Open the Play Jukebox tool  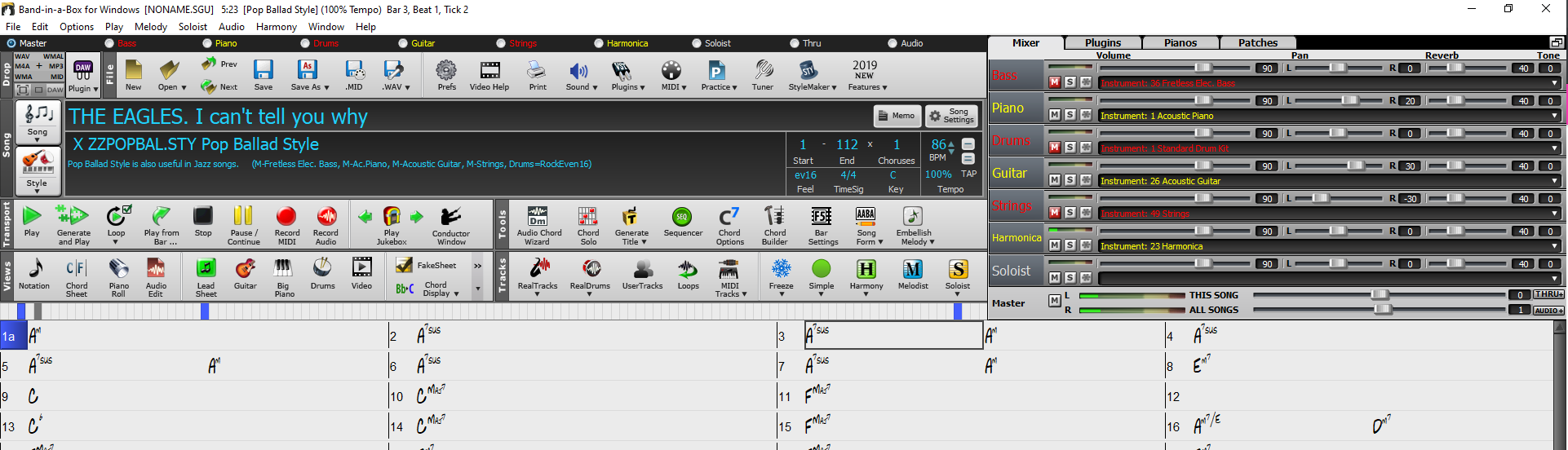pyautogui.click(x=392, y=224)
